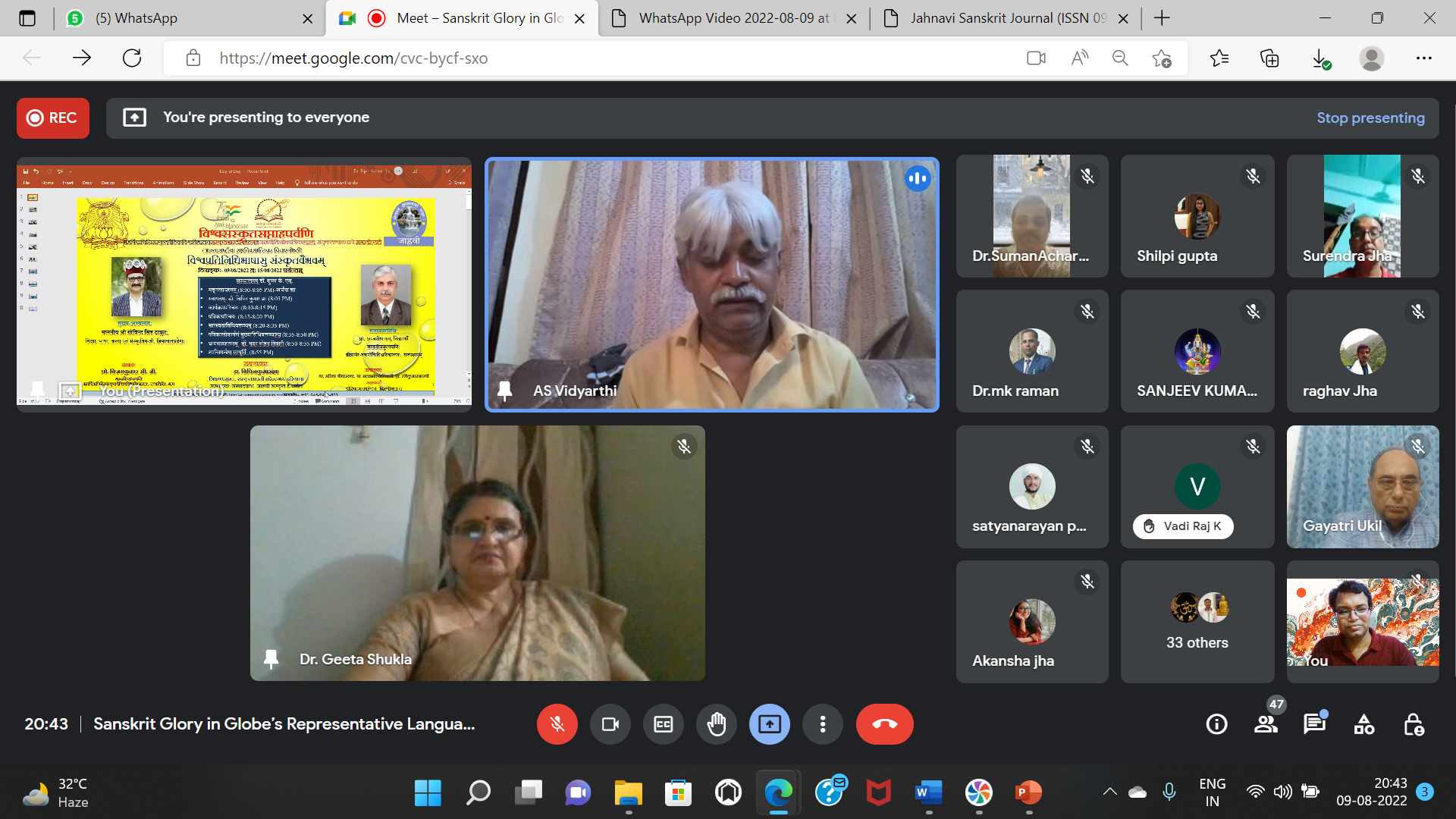Unmute the microphone in call controls
The image size is (1456, 819).
557,724
